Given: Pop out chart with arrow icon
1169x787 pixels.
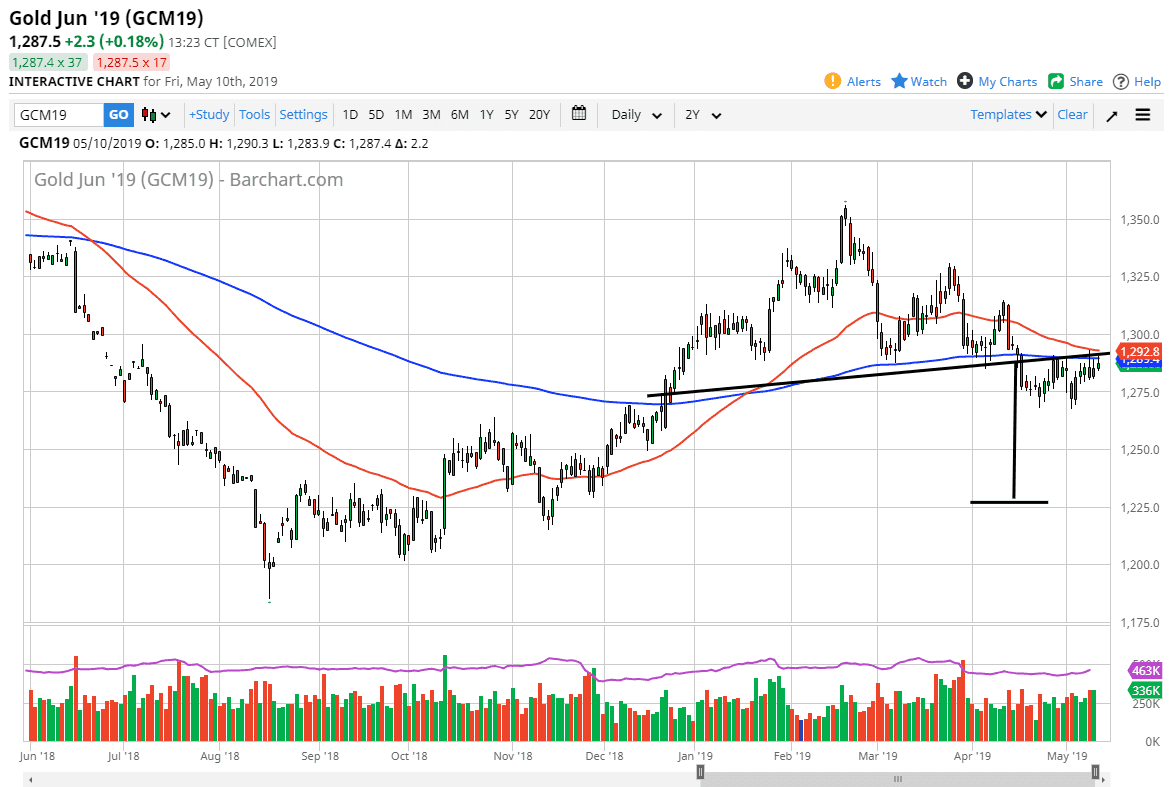Looking at the screenshot, I should pyautogui.click(x=1112, y=115).
